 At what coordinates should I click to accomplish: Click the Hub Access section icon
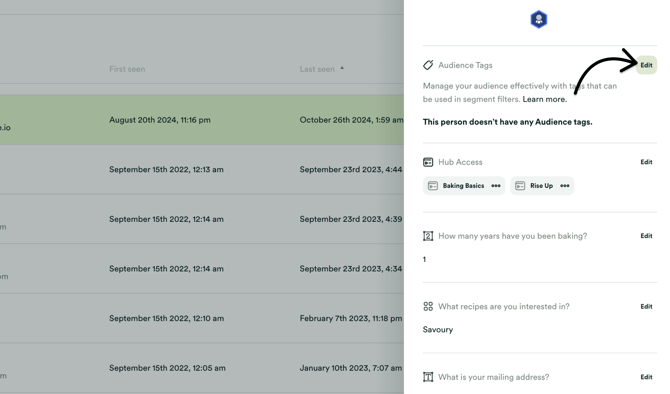pyautogui.click(x=428, y=162)
